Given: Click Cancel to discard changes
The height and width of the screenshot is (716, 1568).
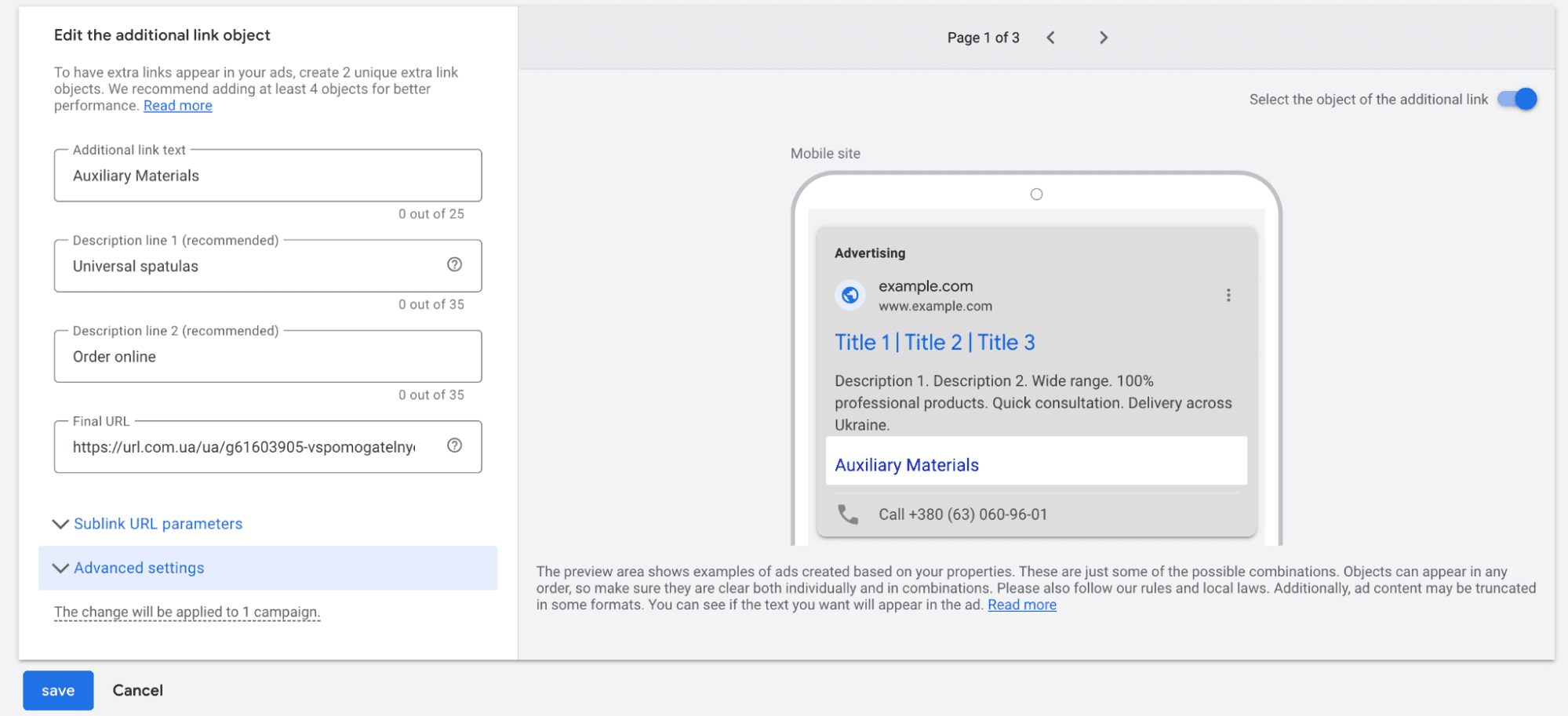Looking at the screenshot, I should [x=137, y=690].
